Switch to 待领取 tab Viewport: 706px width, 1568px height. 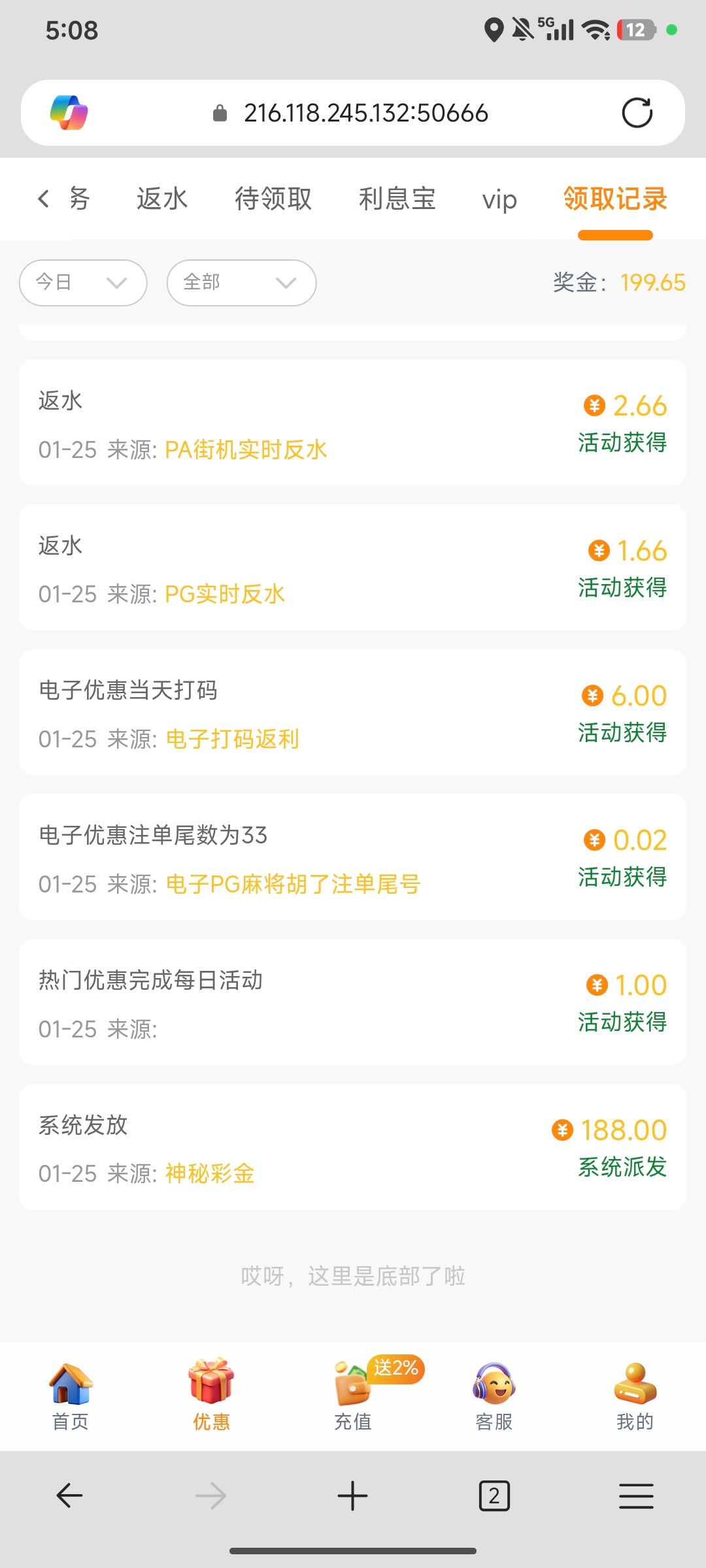[x=273, y=199]
